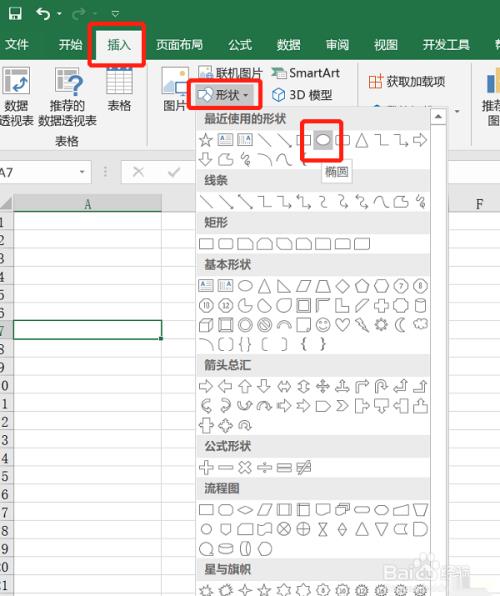Insert the Cube basic shape

206,325
